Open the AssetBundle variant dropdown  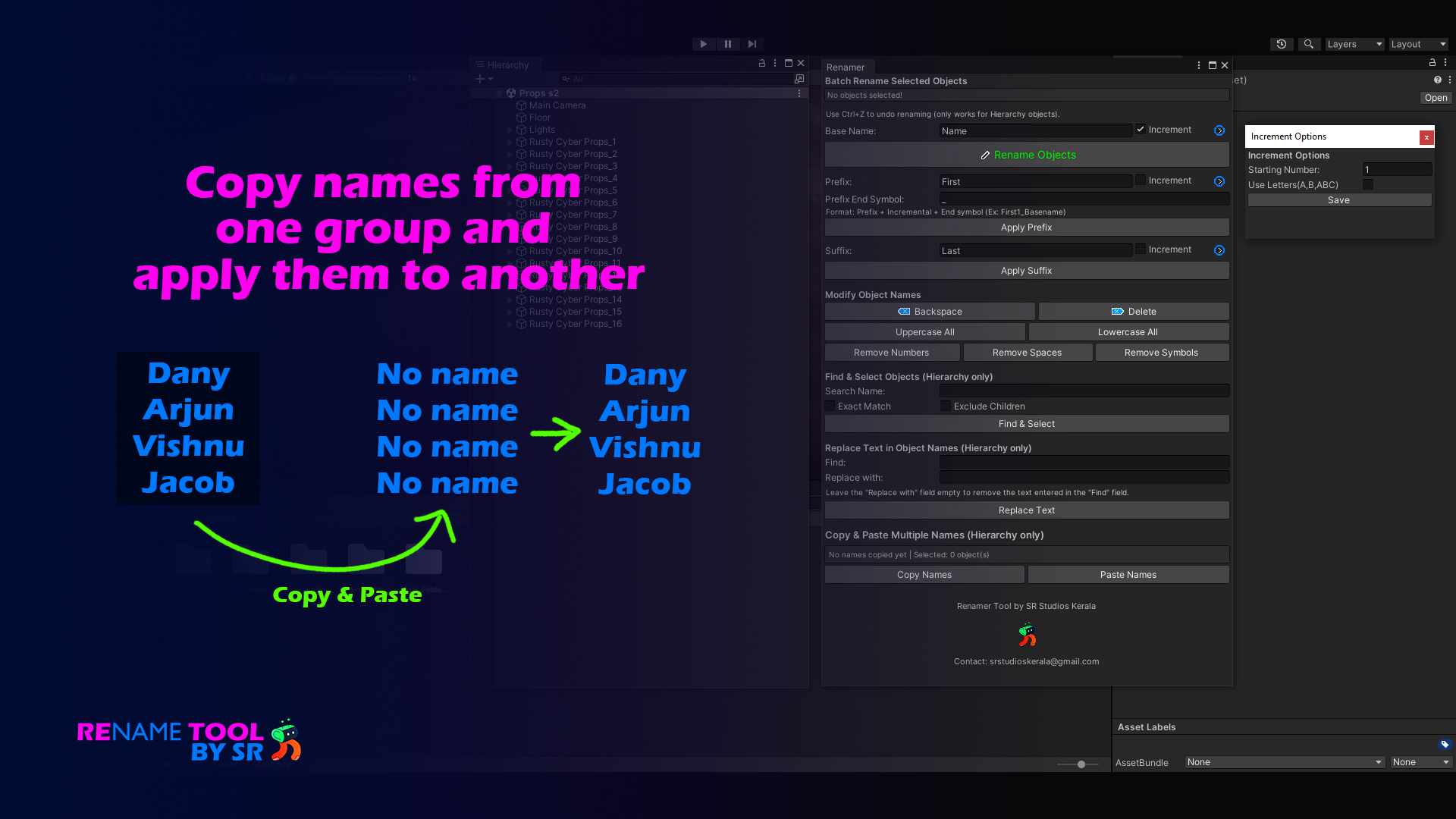point(1421,762)
